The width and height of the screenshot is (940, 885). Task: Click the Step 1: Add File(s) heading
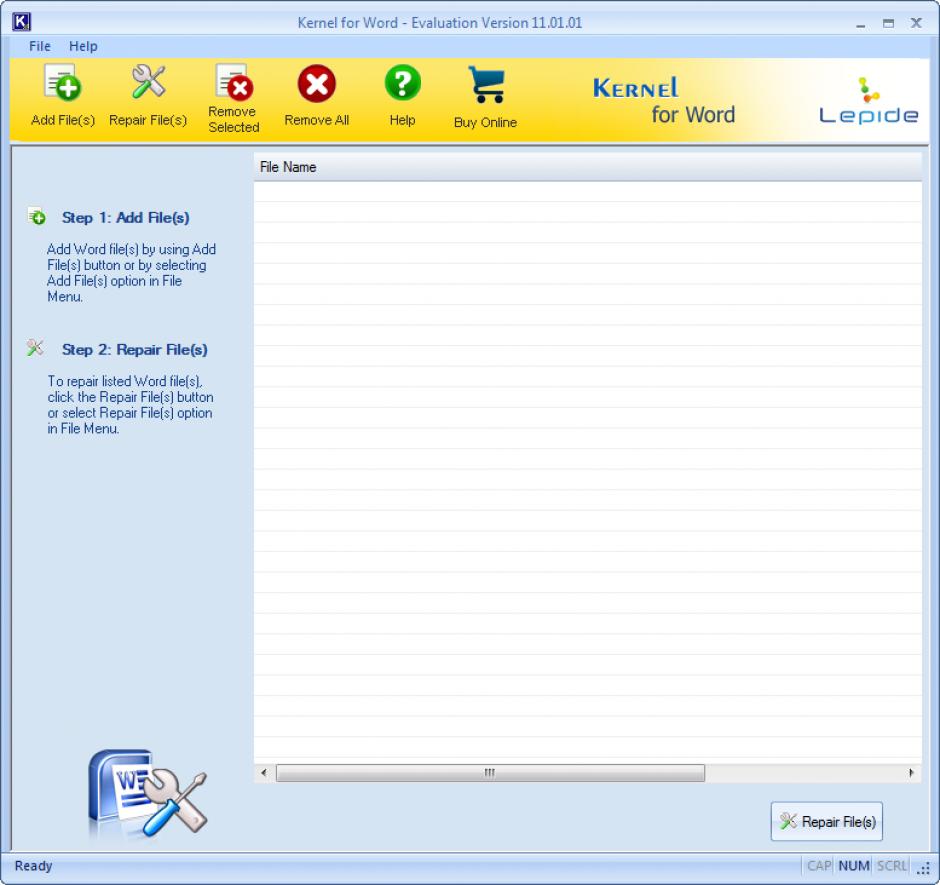click(x=125, y=218)
